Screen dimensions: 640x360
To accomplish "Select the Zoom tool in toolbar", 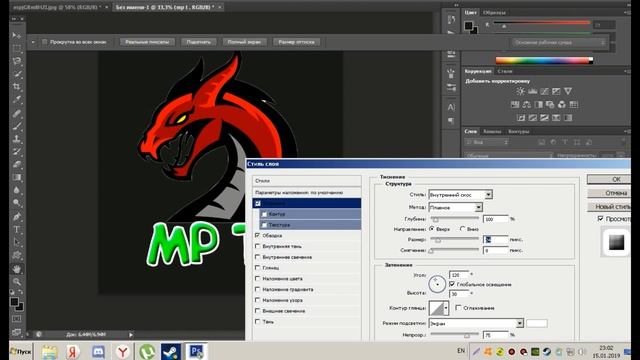I will tap(17, 282).
